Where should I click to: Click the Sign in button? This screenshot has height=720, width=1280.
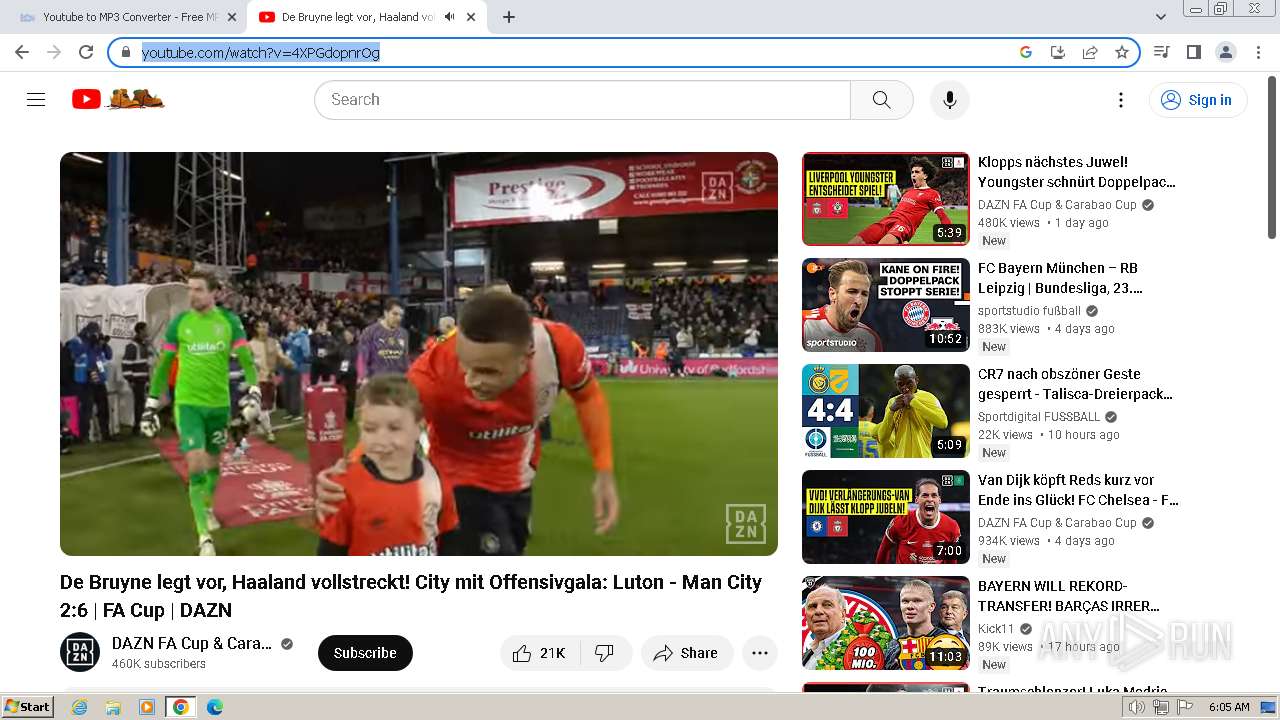point(1198,99)
